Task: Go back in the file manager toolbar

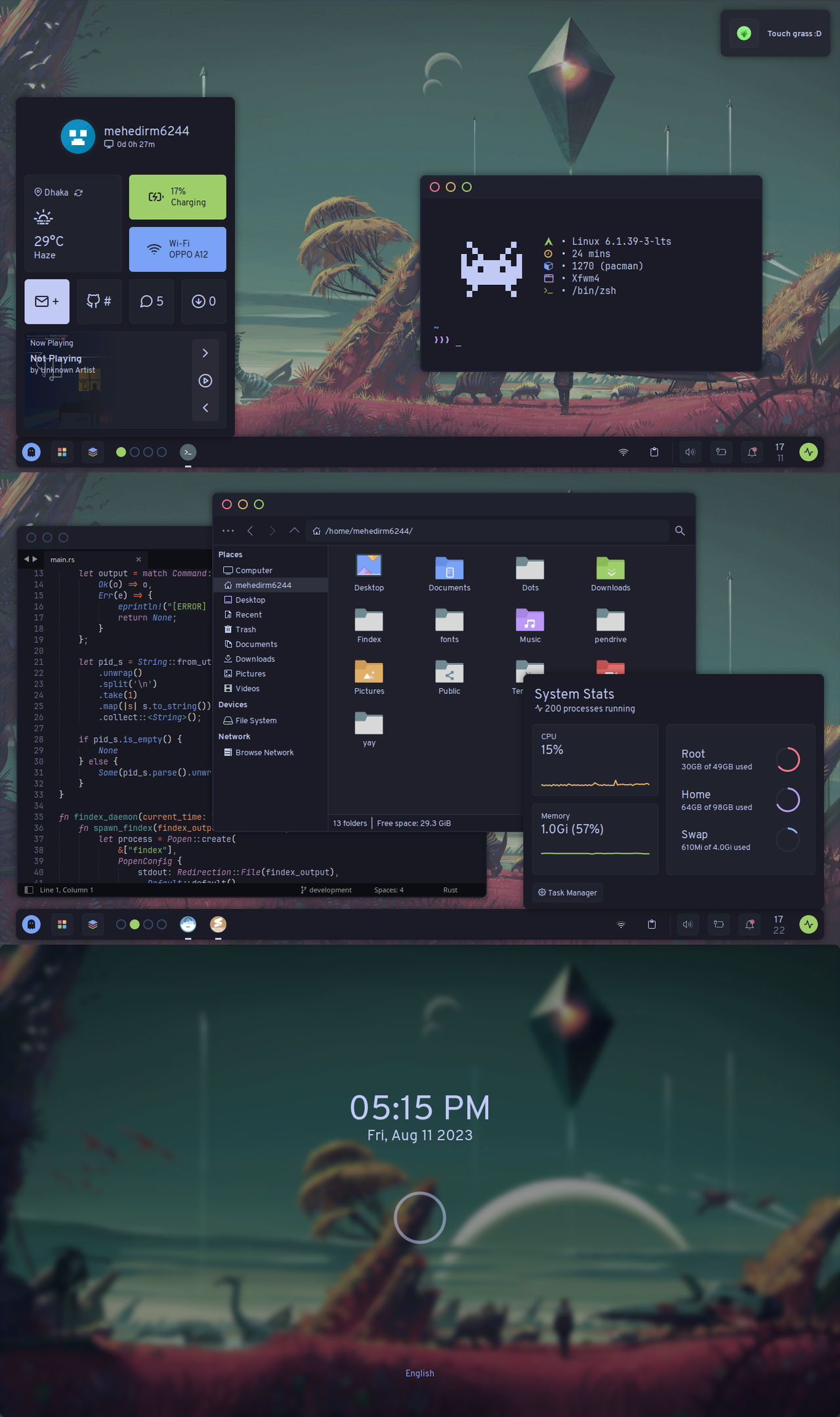Action: 250,531
